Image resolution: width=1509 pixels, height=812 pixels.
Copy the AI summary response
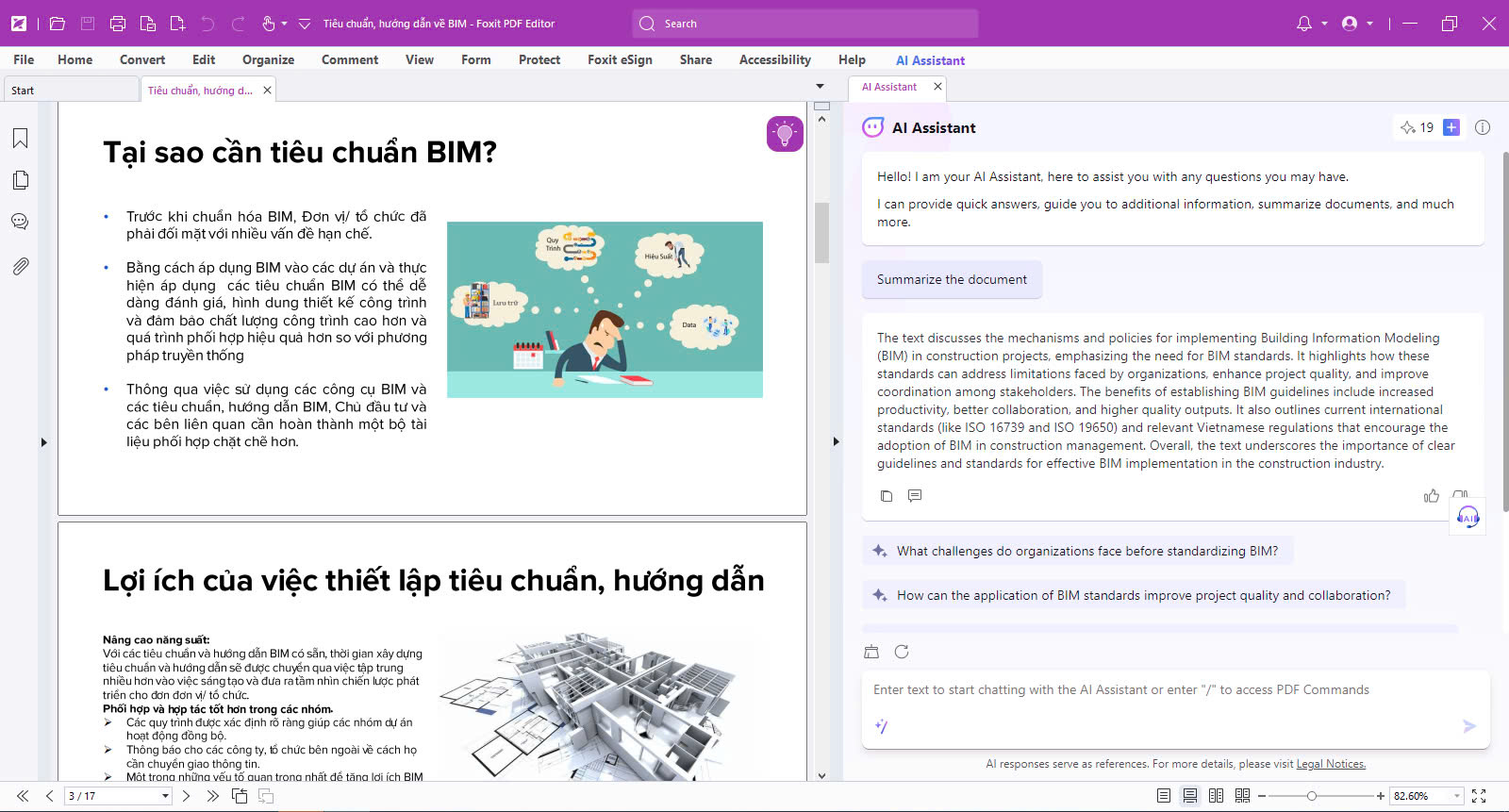(887, 496)
